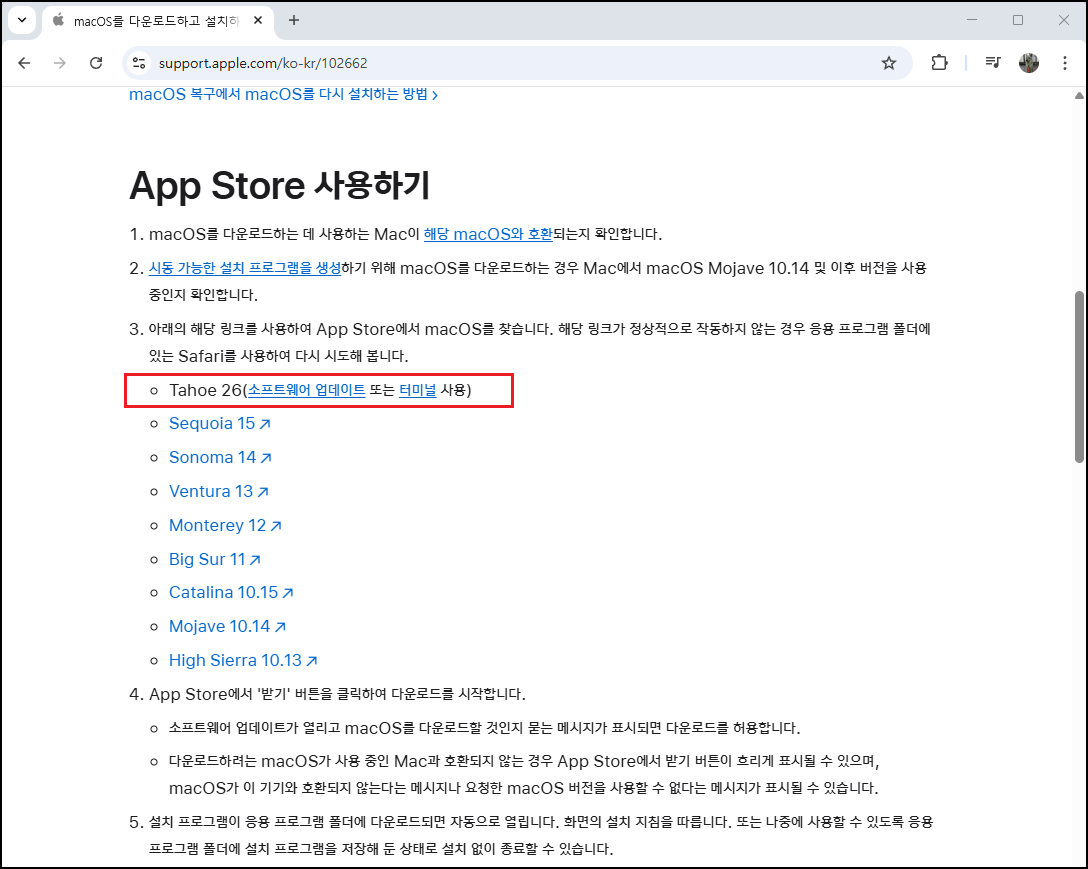Image resolution: width=1088 pixels, height=869 pixels.
Task: Open the 소프트웨어 업데이트 link
Action: (x=307, y=390)
